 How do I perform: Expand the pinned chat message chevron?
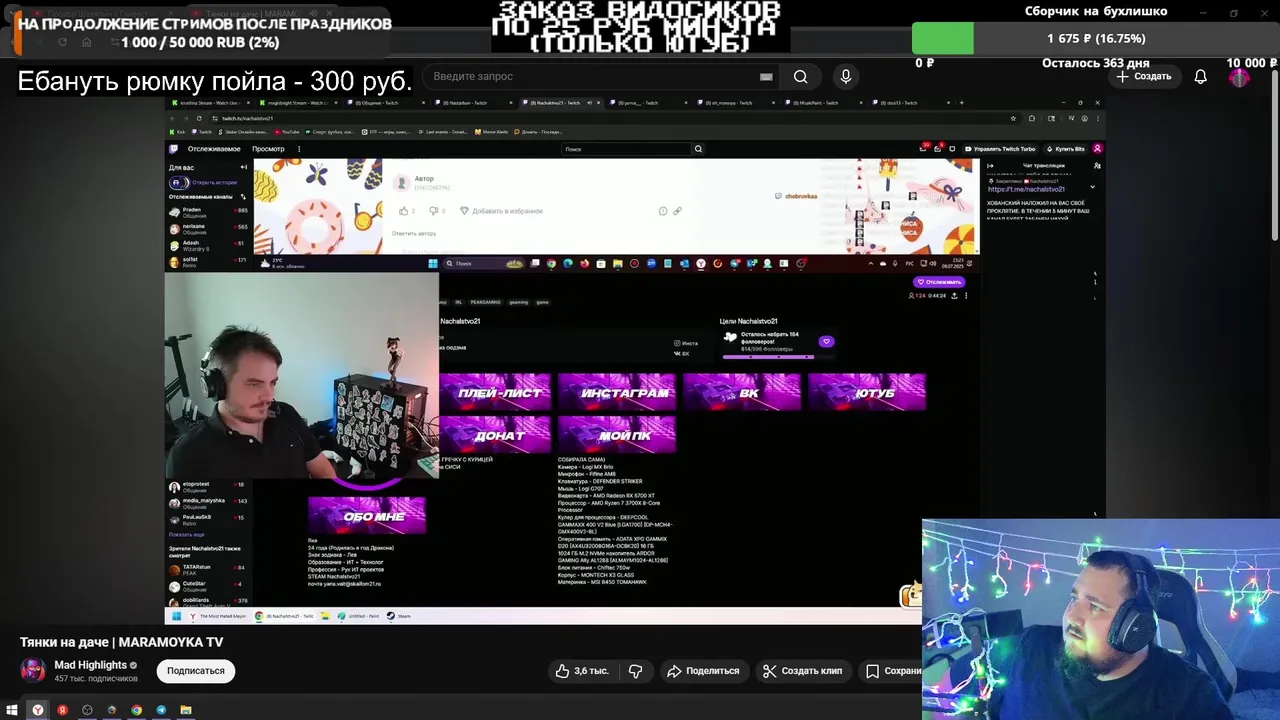pyautogui.click(x=1092, y=187)
